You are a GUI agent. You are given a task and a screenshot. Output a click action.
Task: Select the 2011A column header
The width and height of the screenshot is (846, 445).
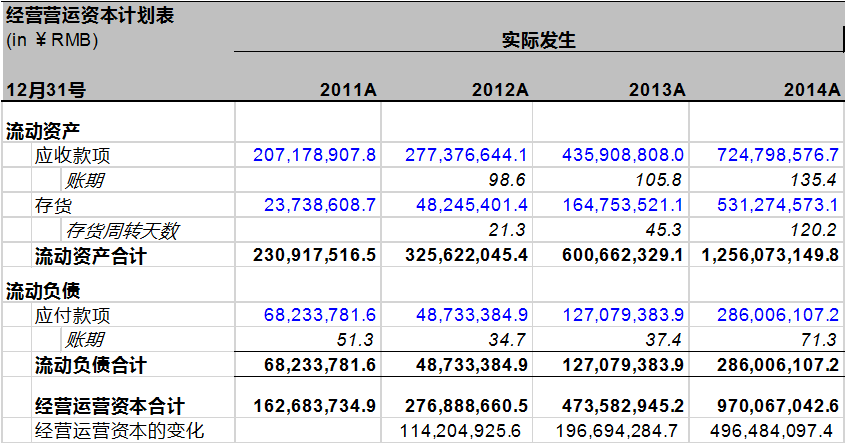348,89
